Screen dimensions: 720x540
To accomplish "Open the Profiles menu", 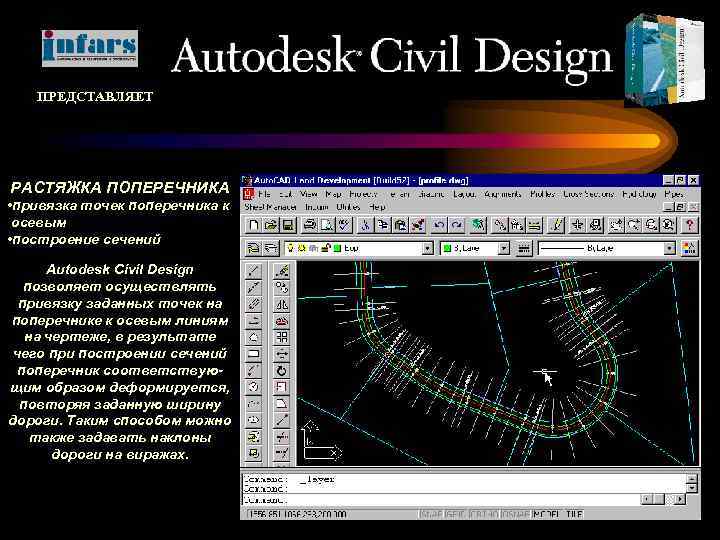I will (542, 194).
